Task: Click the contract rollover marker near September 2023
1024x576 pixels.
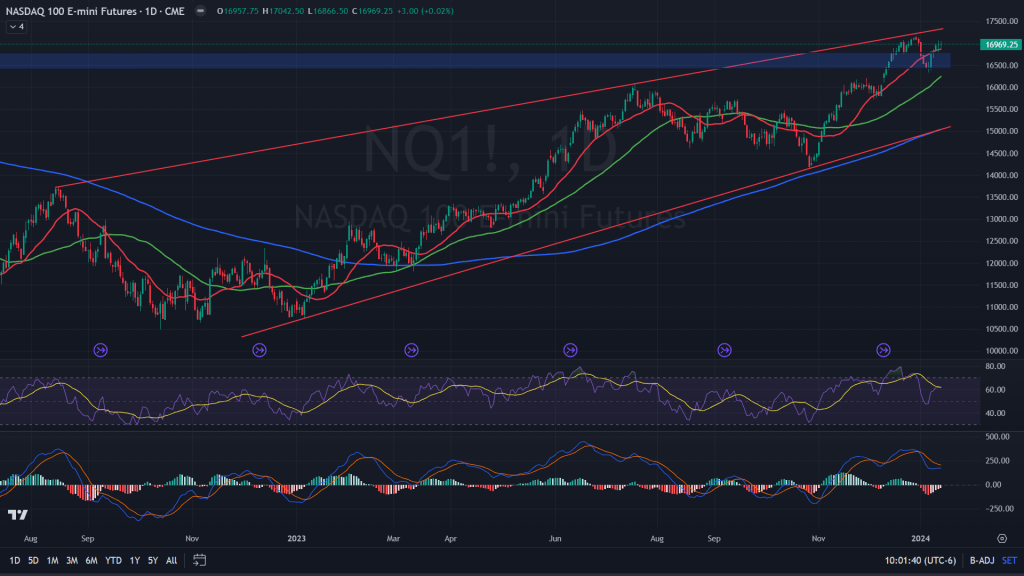Action: point(724,350)
